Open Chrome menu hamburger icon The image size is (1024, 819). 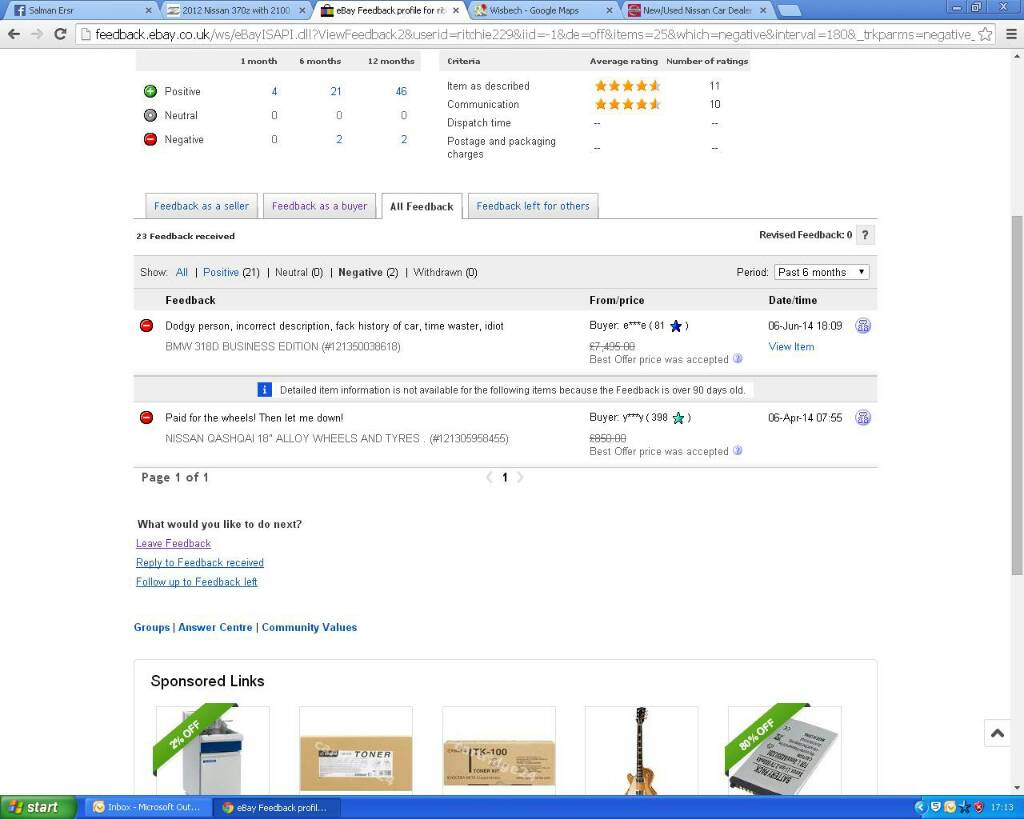pos(1009,34)
